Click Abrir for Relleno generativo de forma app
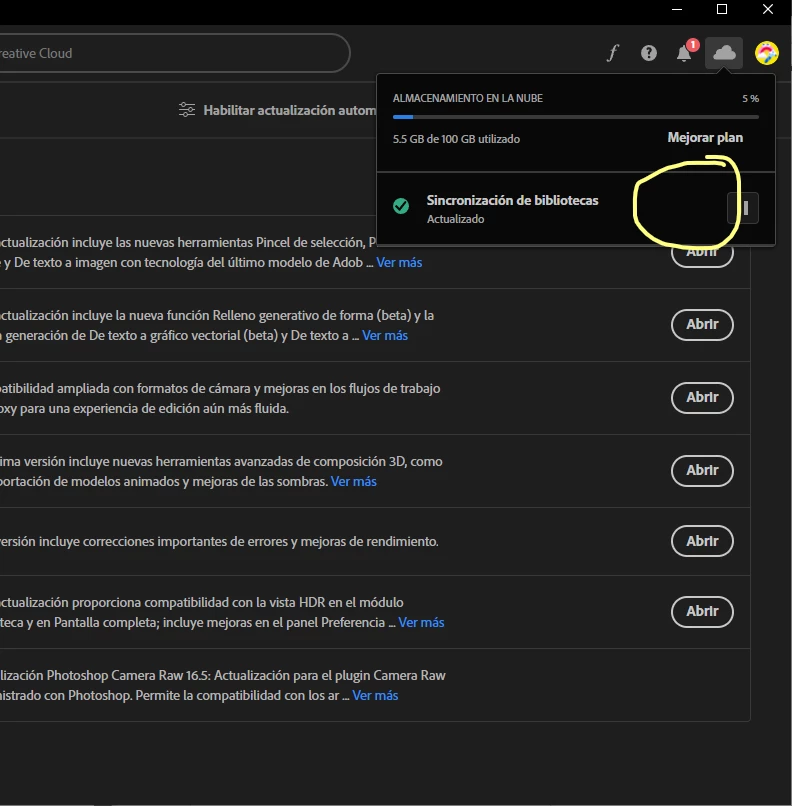The image size is (792, 806). pyautogui.click(x=702, y=324)
